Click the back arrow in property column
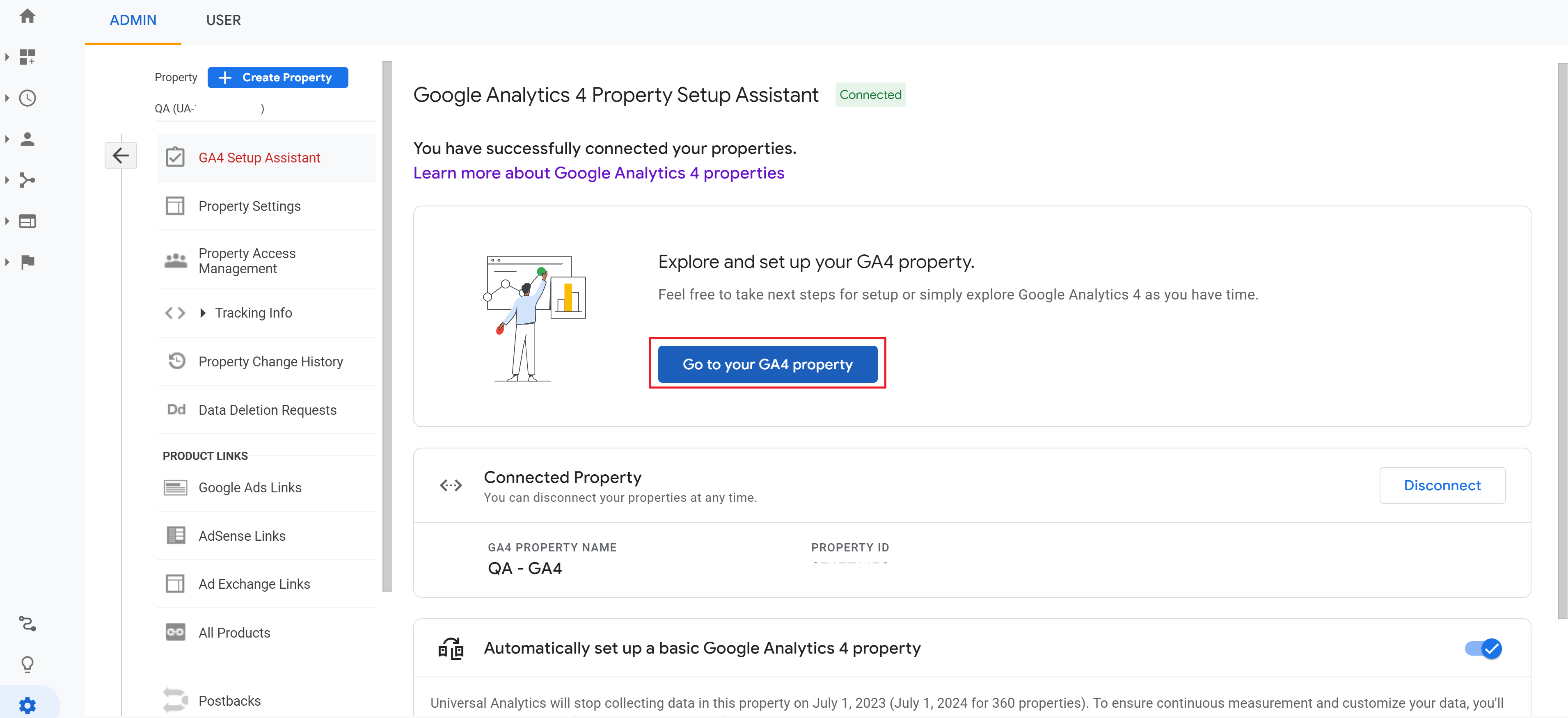Image resolution: width=1568 pixels, height=718 pixels. [x=121, y=156]
